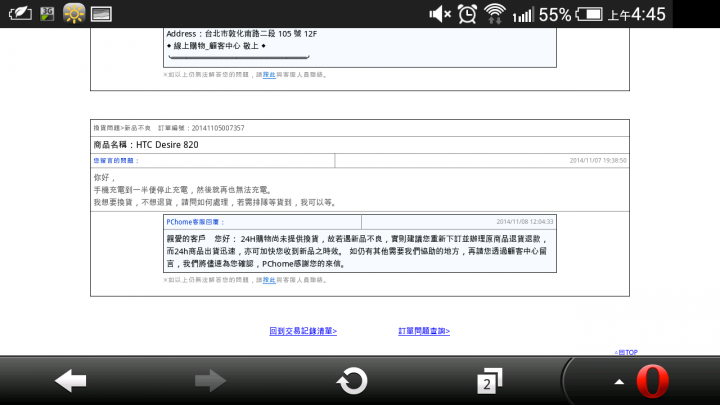The width and height of the screenshot is (720, 405).
Task: Tap the Wi-Fi signal status icon
Action: pyautogui.click(x=495, y=14)
